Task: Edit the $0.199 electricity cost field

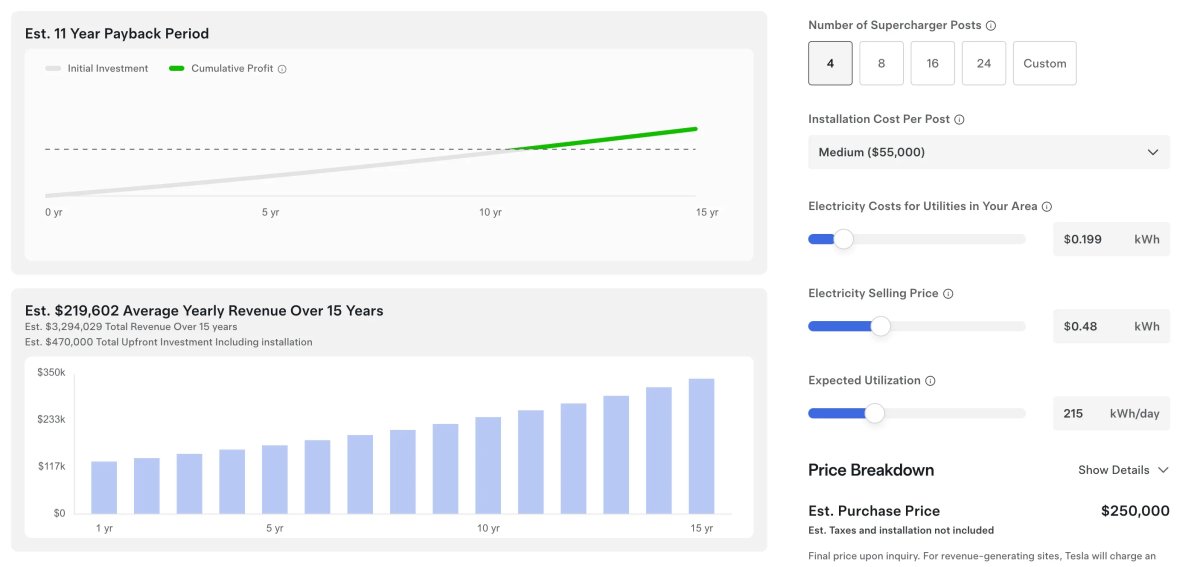Action: coord(1090,240)
